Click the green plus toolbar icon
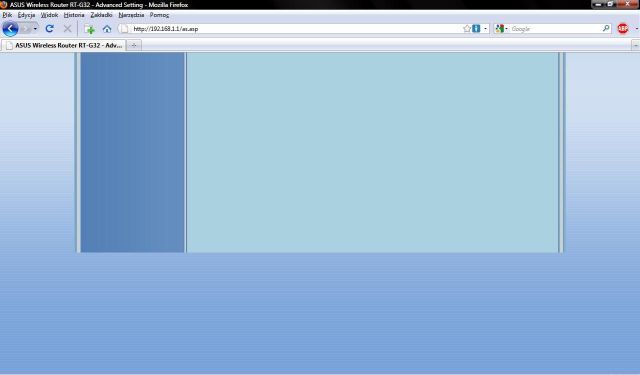Screen dimensions: 640x375 [89, 29]
